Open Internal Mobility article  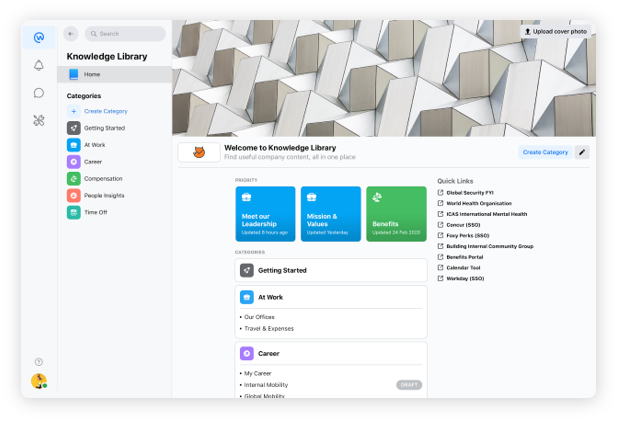pyautogui.click(x=266, y=385)
